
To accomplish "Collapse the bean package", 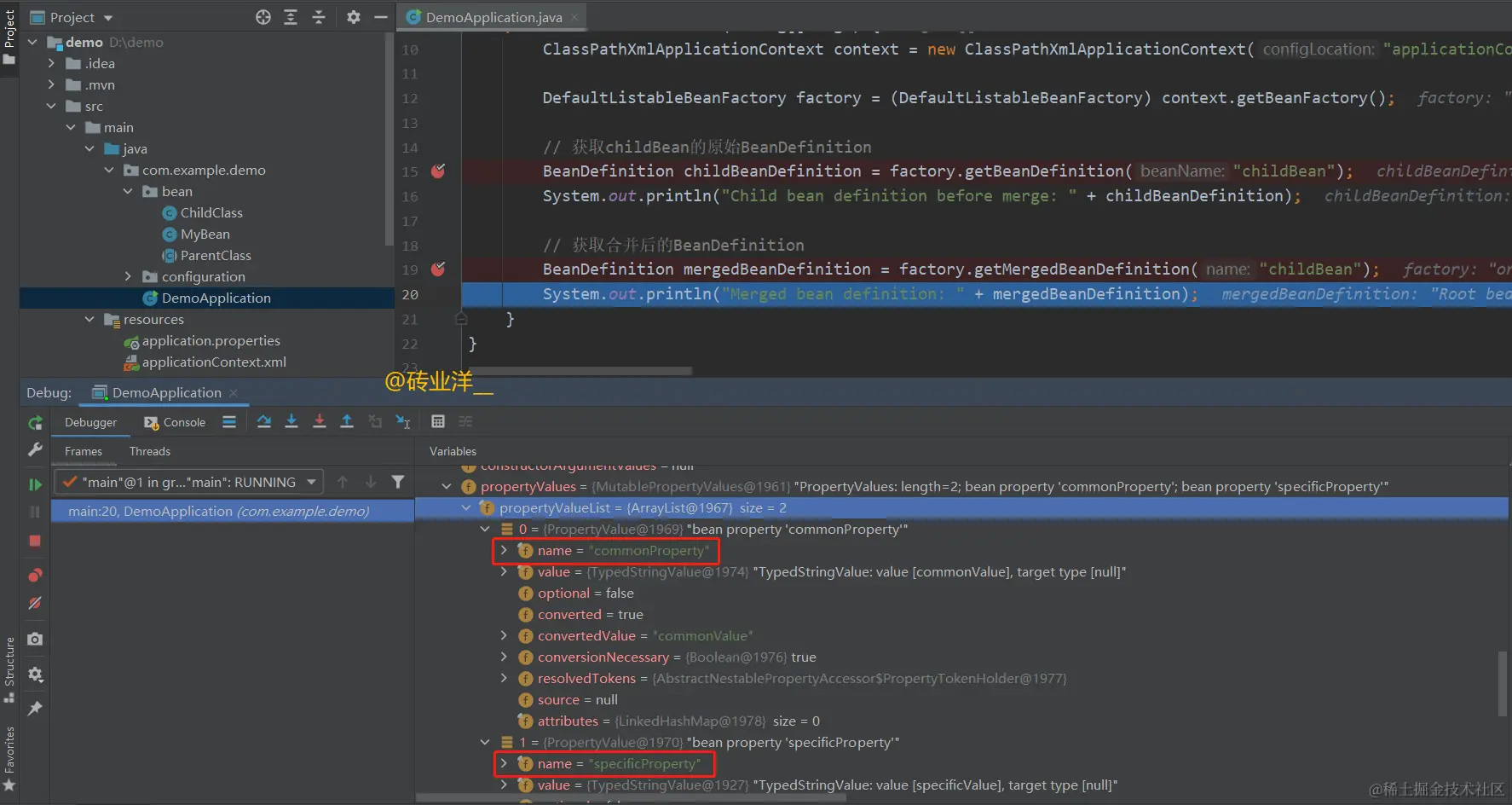I will (x=129, y=191).
